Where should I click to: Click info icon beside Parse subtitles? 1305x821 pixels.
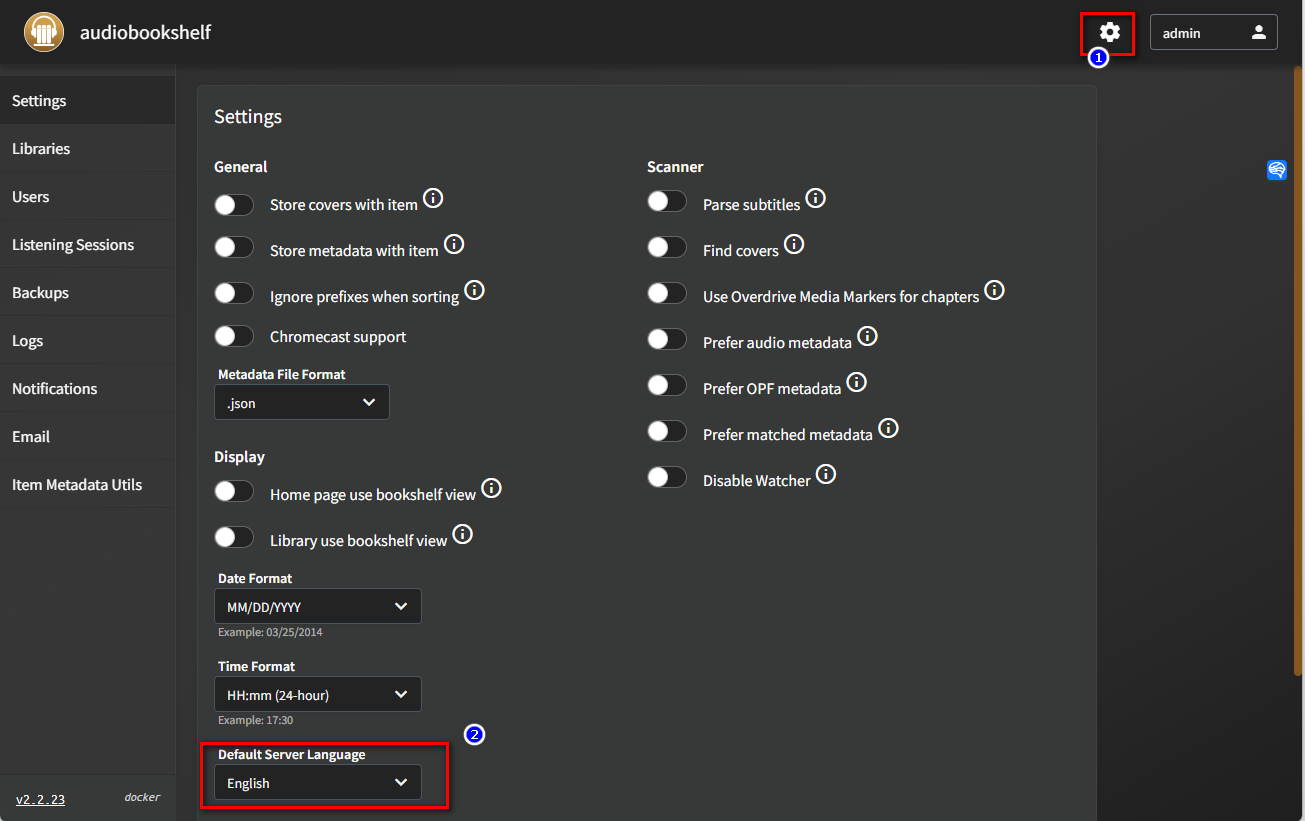point(816,198)
